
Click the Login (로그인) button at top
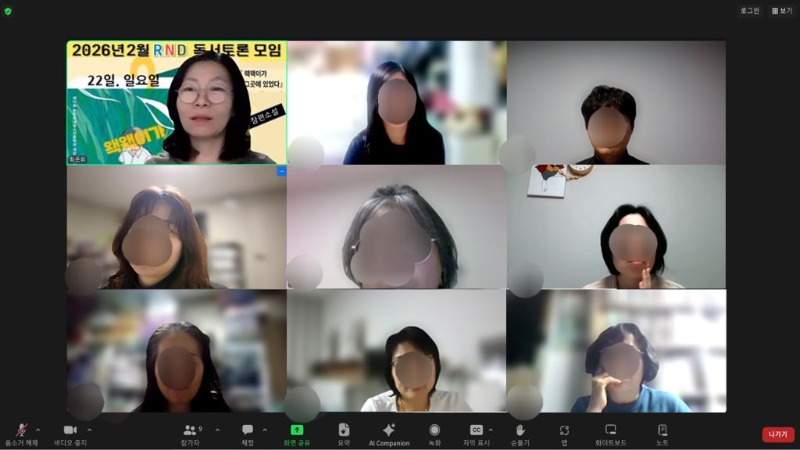(749, 11)
